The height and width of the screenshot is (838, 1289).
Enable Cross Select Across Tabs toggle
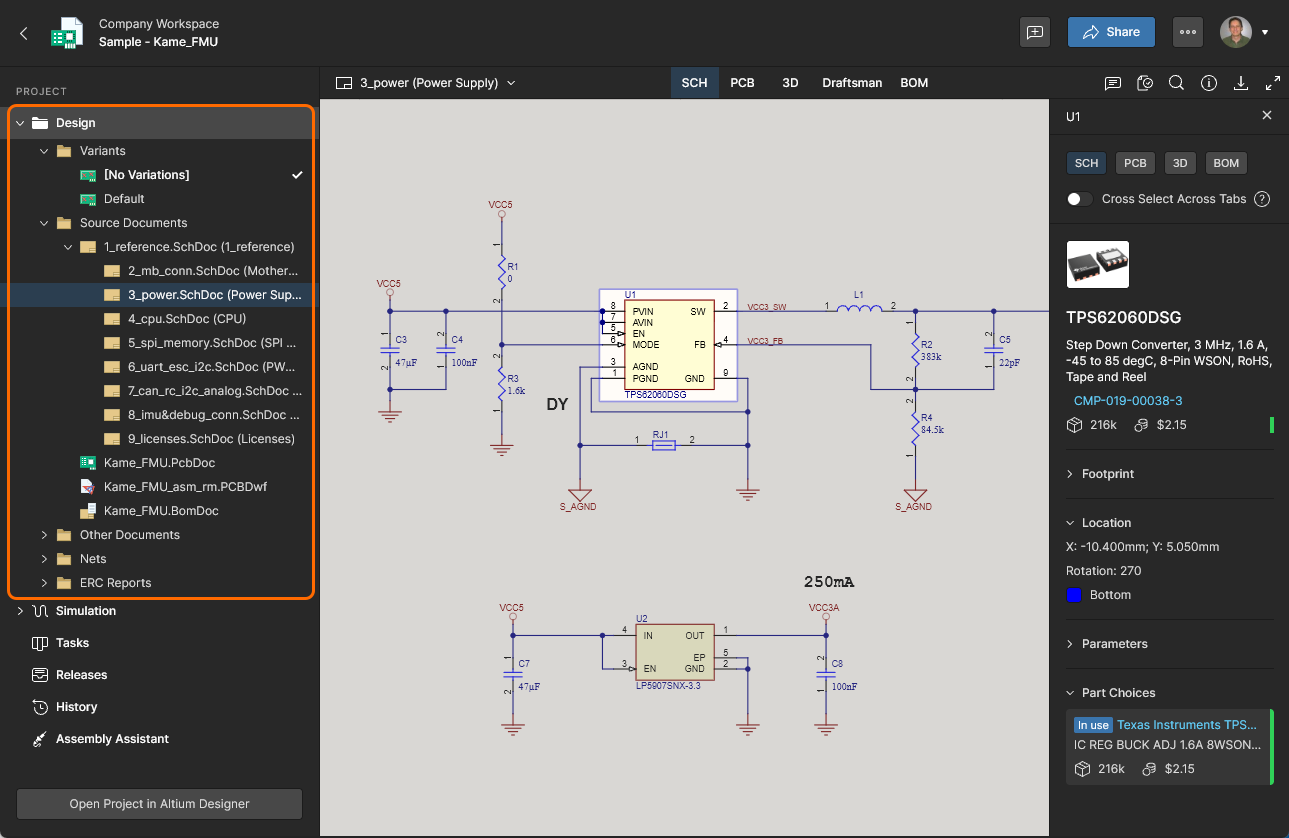click(x=1080, y=199)
